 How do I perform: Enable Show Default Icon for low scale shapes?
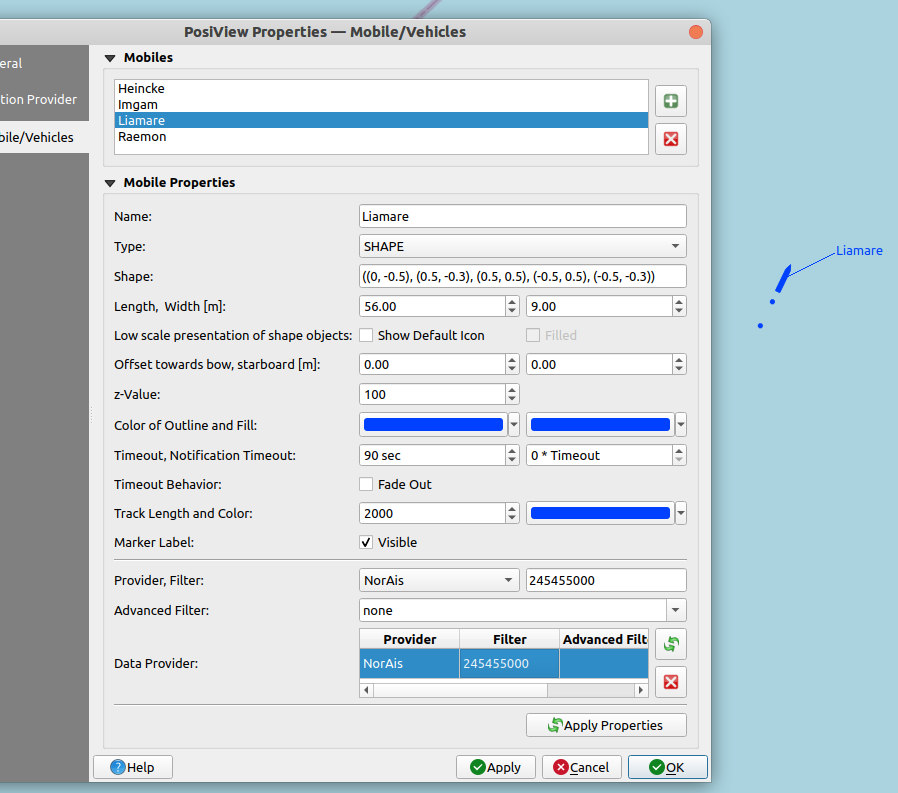366,335
